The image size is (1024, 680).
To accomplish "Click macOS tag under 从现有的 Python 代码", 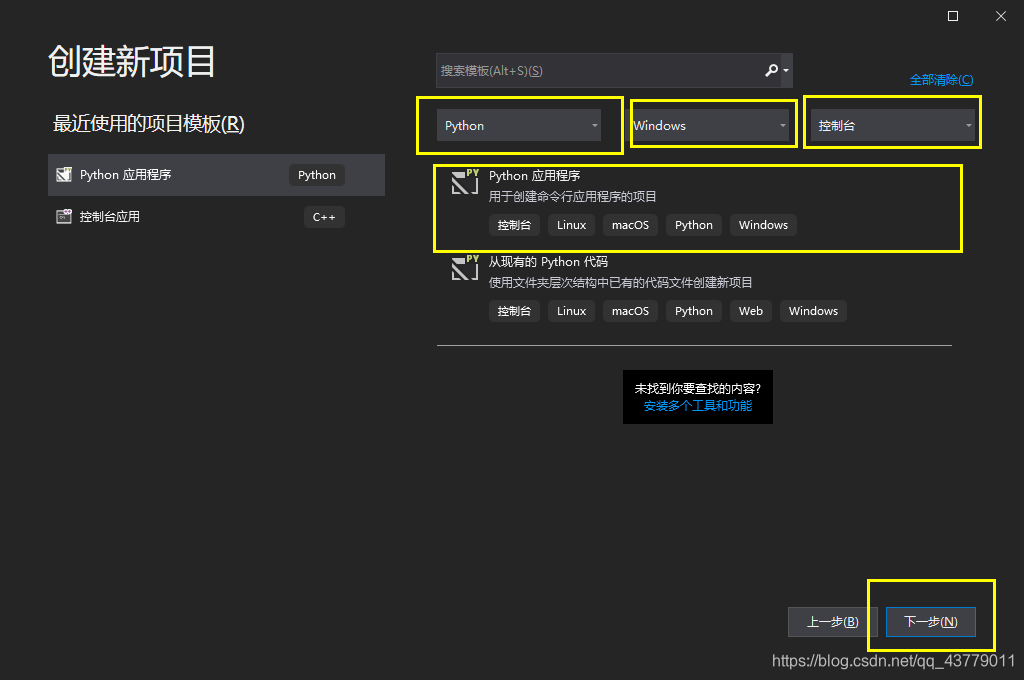I will coord(630,311).
